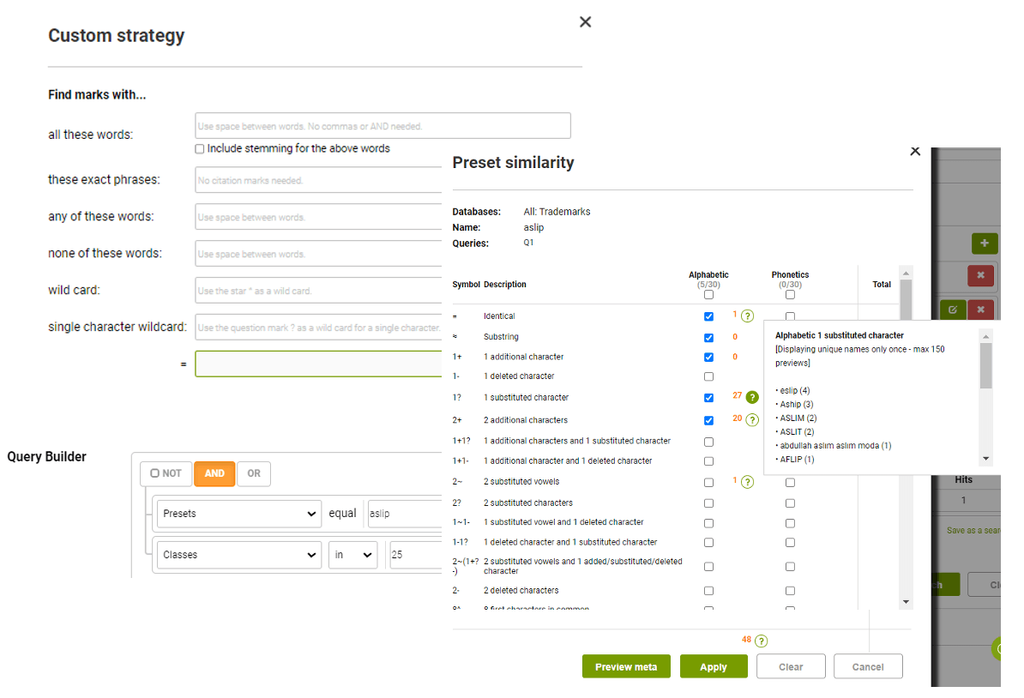The height and width of the screenshot is (698, 1024).
Task: Click the red X icon beside the edit icon
Action: point(981,310)
